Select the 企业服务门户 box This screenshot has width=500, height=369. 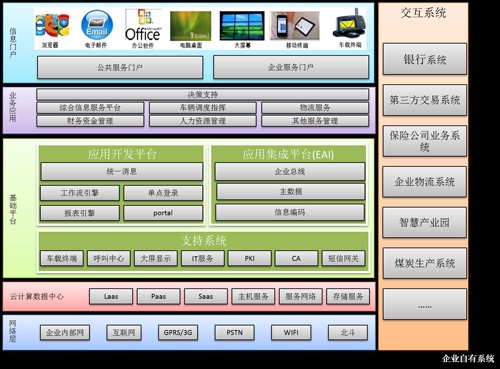pos(291,67)
